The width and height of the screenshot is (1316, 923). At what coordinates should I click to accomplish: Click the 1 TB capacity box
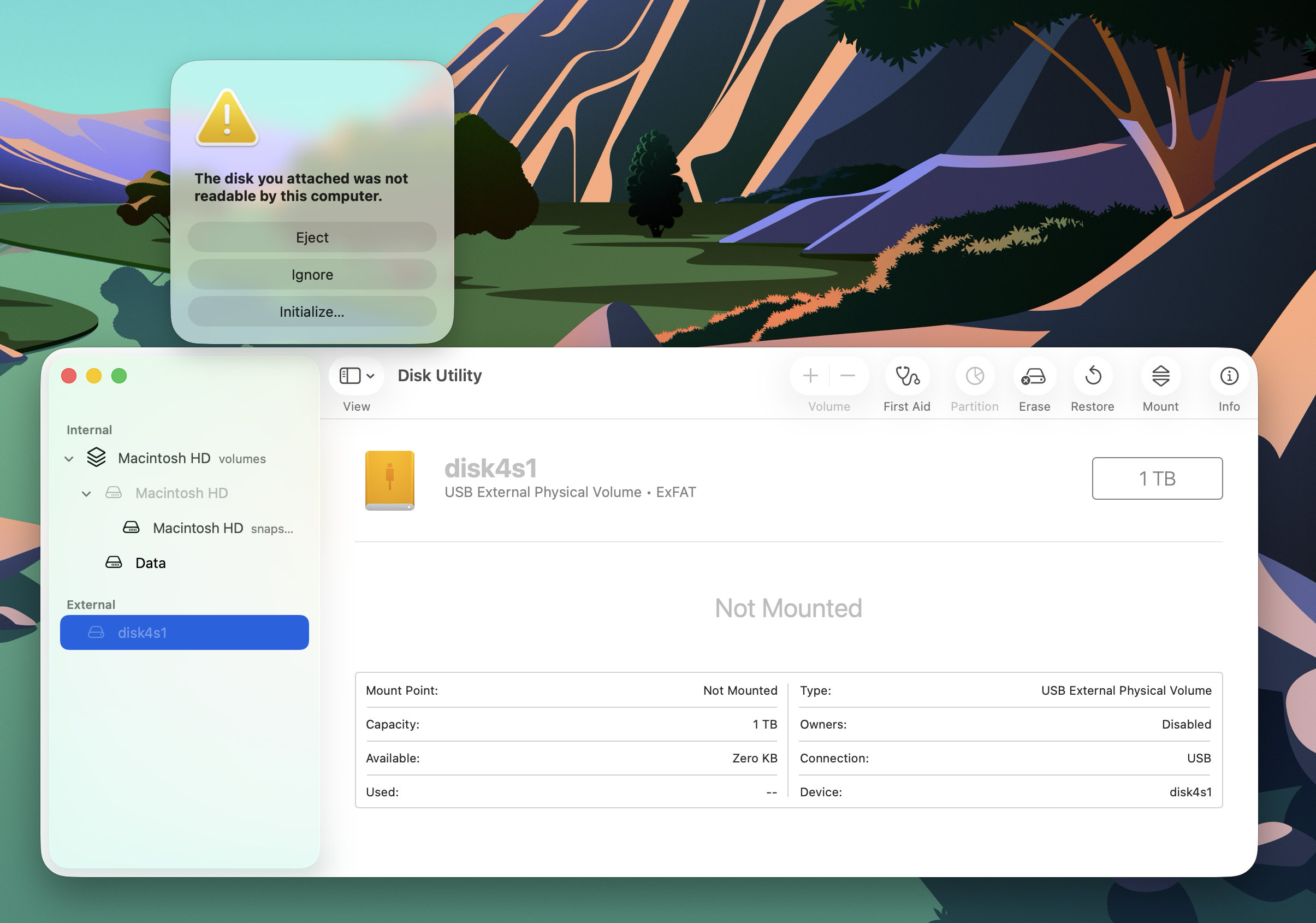pos(1157,478)
